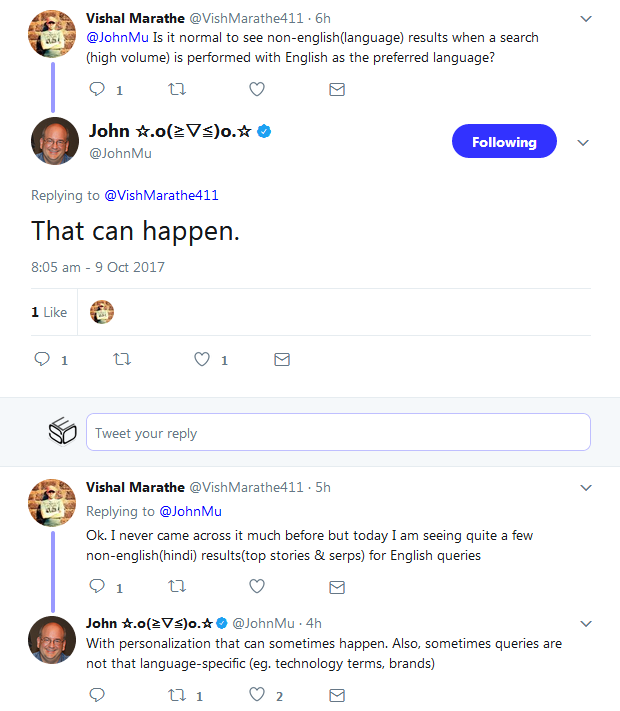Retweet John's "That can happen." tweet
This screenshot has width=620, height=711.
(x=122, y=359)
